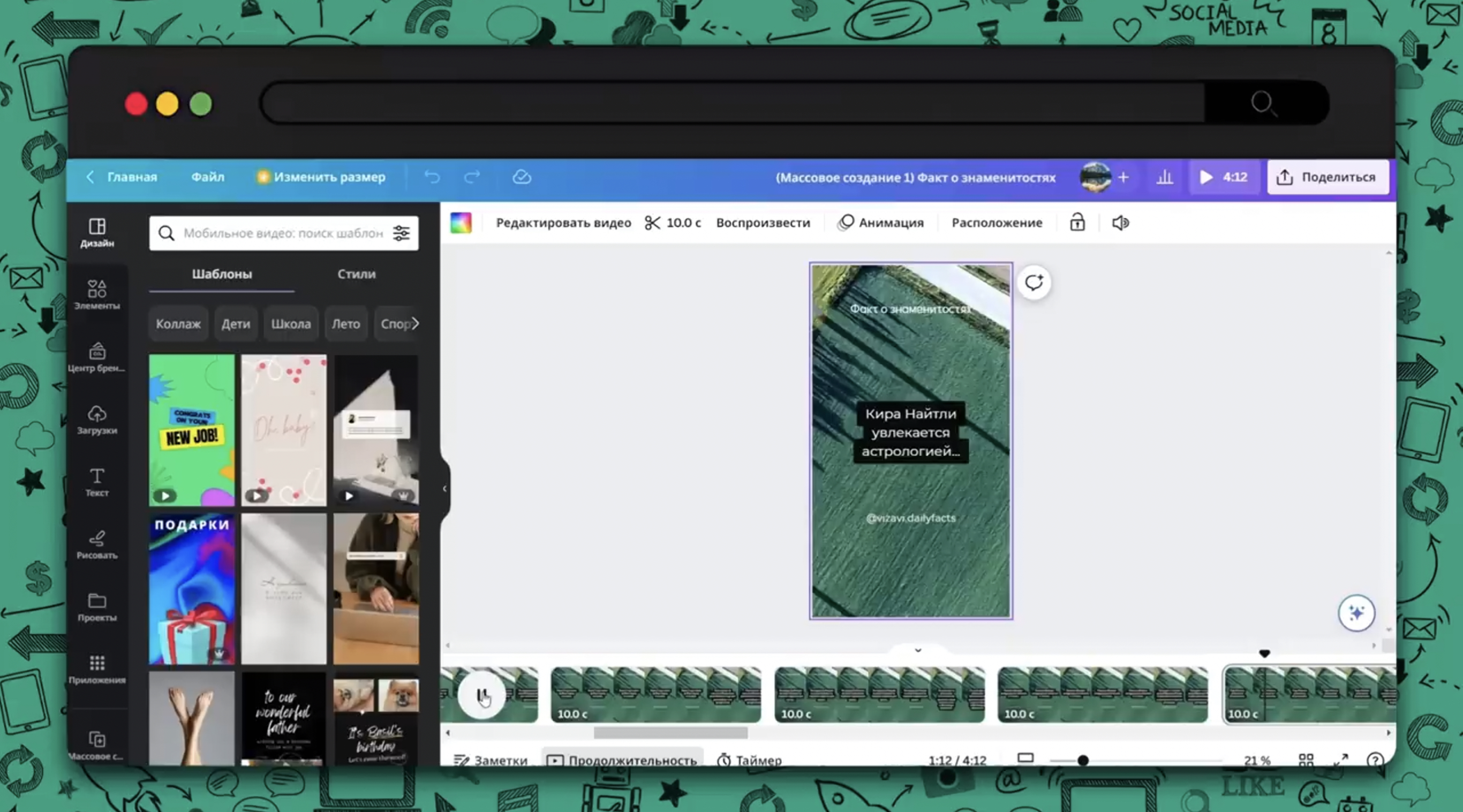Open the wonderful father template thumbnail
Image resolution: width=1463 pixels, height=812 pixels.
coord(283,718)
